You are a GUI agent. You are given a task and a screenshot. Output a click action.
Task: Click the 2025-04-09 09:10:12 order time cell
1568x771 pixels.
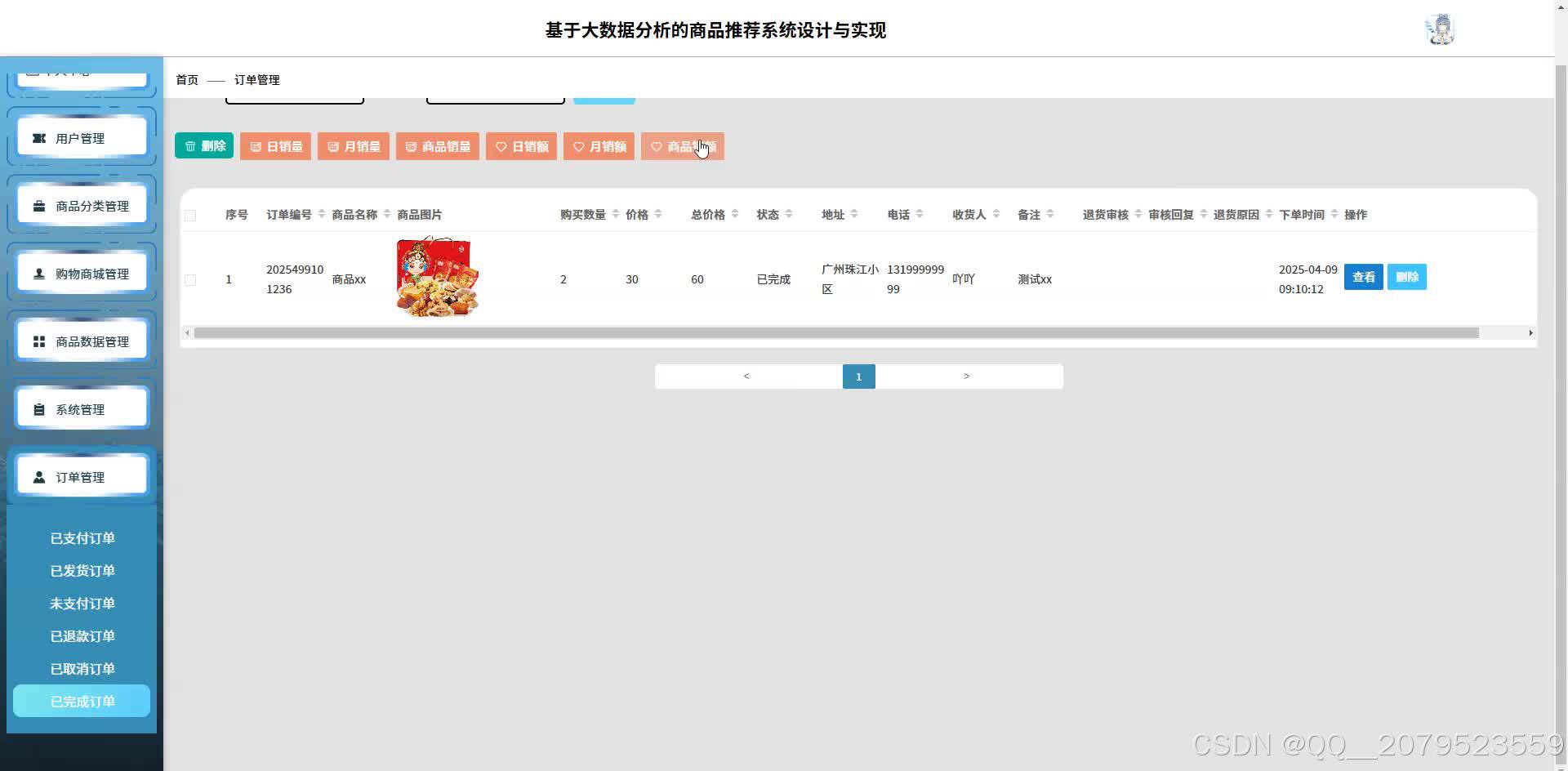tap(1308, 279)
